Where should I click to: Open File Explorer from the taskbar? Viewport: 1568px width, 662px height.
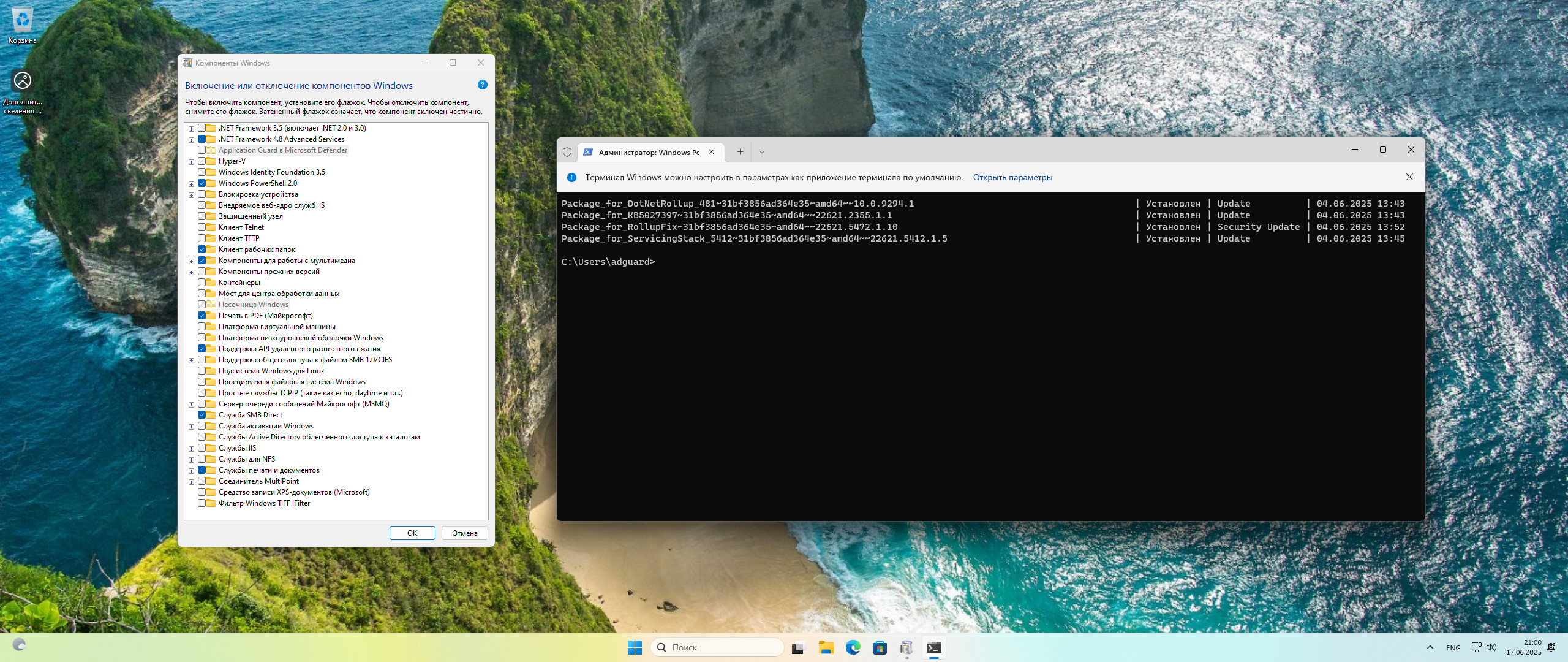(826, 647)
